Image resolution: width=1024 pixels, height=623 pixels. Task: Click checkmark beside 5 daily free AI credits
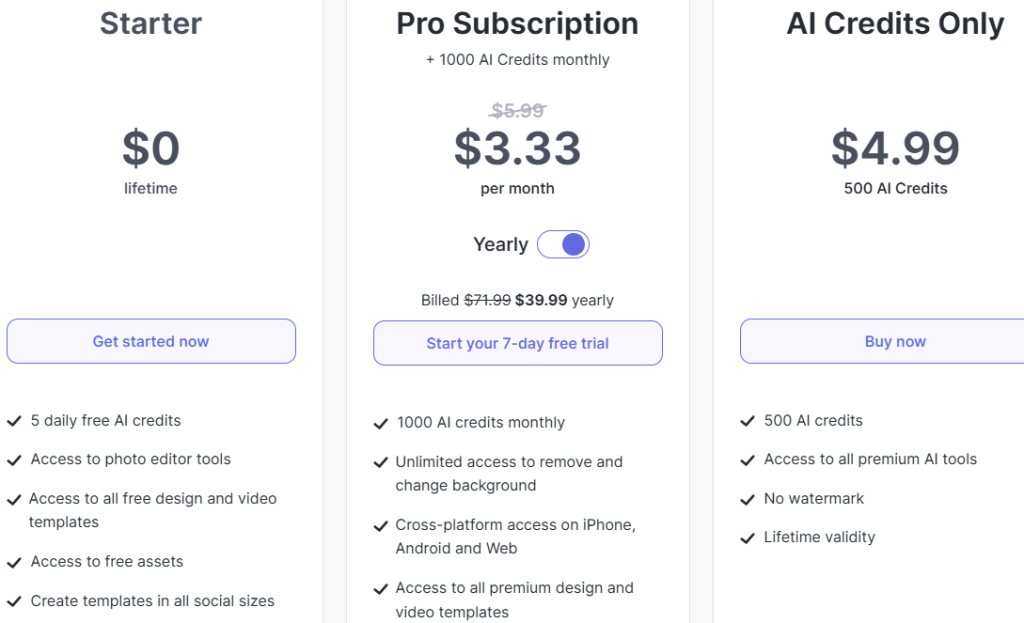click(x=14, y=421)
